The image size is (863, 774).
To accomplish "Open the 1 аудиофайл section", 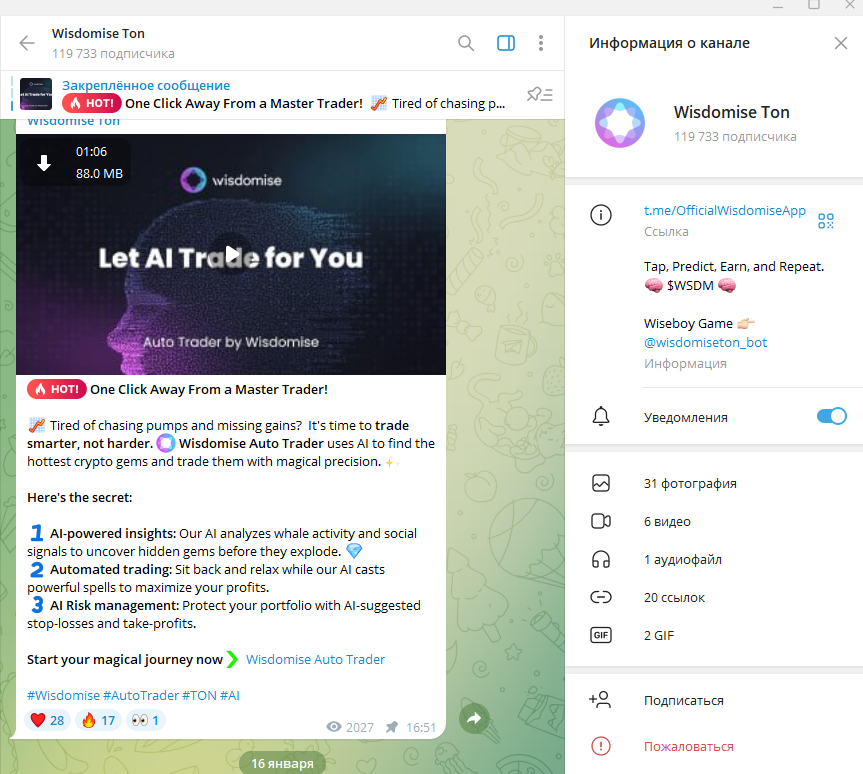I will tap(714, 559).
